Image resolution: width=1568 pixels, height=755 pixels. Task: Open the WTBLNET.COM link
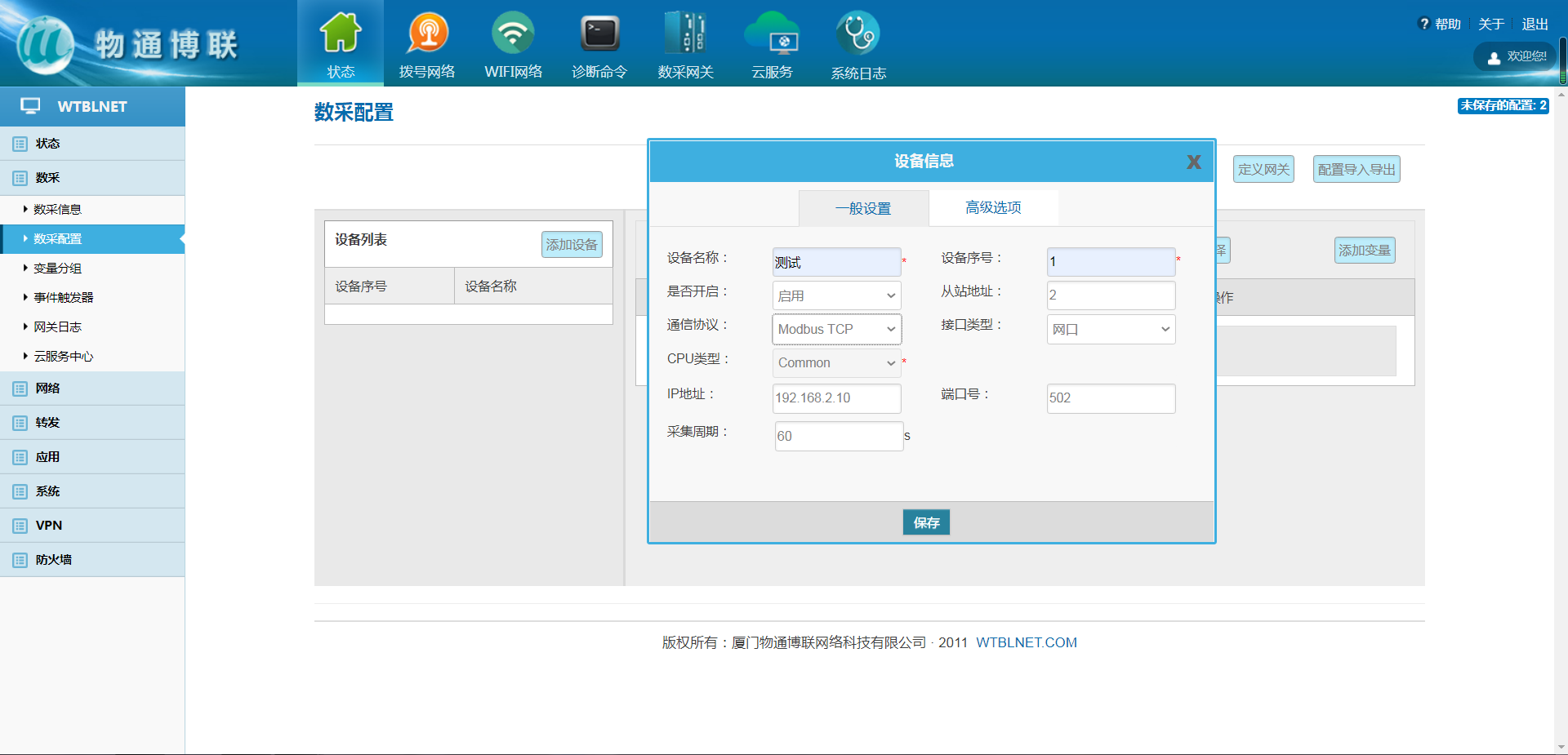point(1027,642)
